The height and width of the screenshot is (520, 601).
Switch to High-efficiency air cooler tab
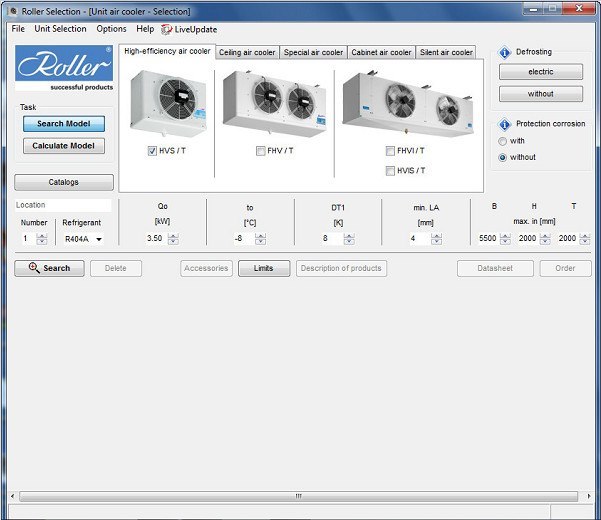[167, 51]
